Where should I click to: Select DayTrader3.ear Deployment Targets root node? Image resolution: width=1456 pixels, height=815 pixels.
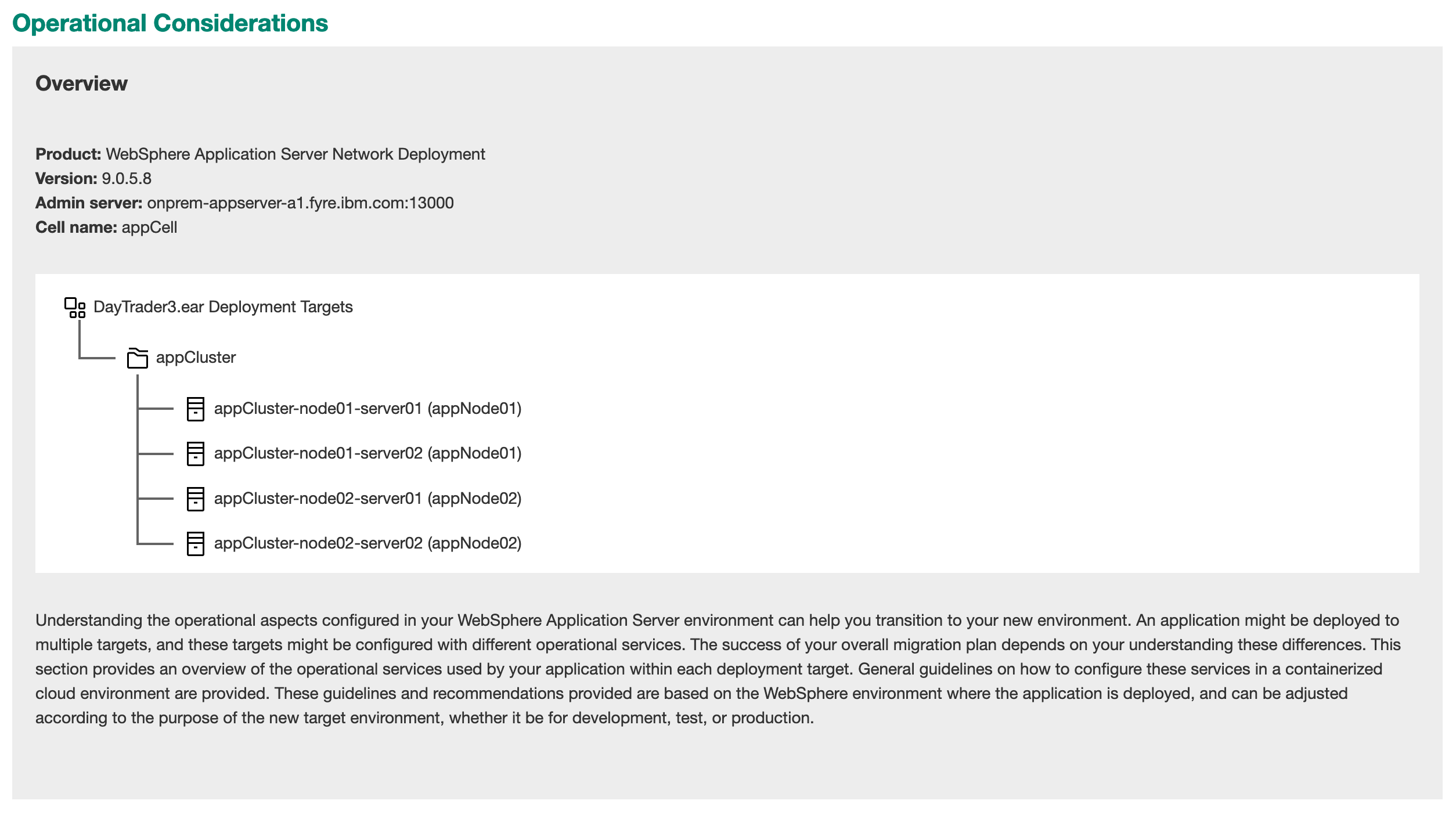(223, 307)
